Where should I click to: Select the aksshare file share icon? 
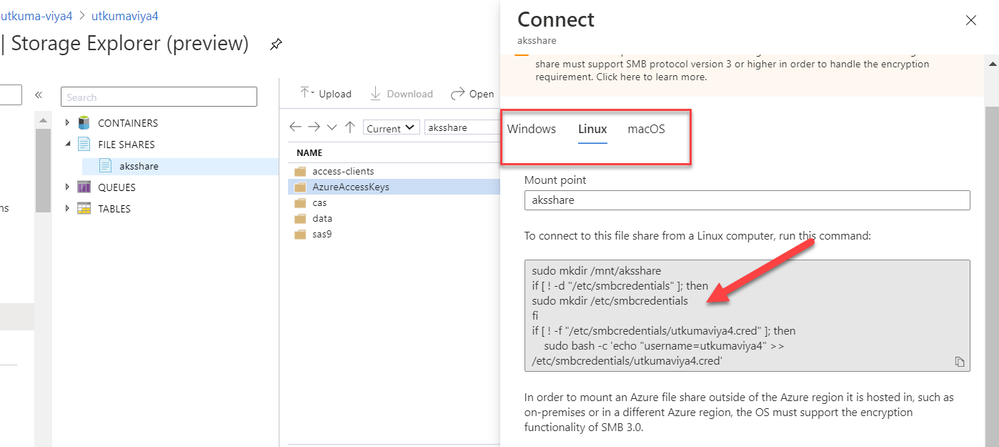click(105, 166)
